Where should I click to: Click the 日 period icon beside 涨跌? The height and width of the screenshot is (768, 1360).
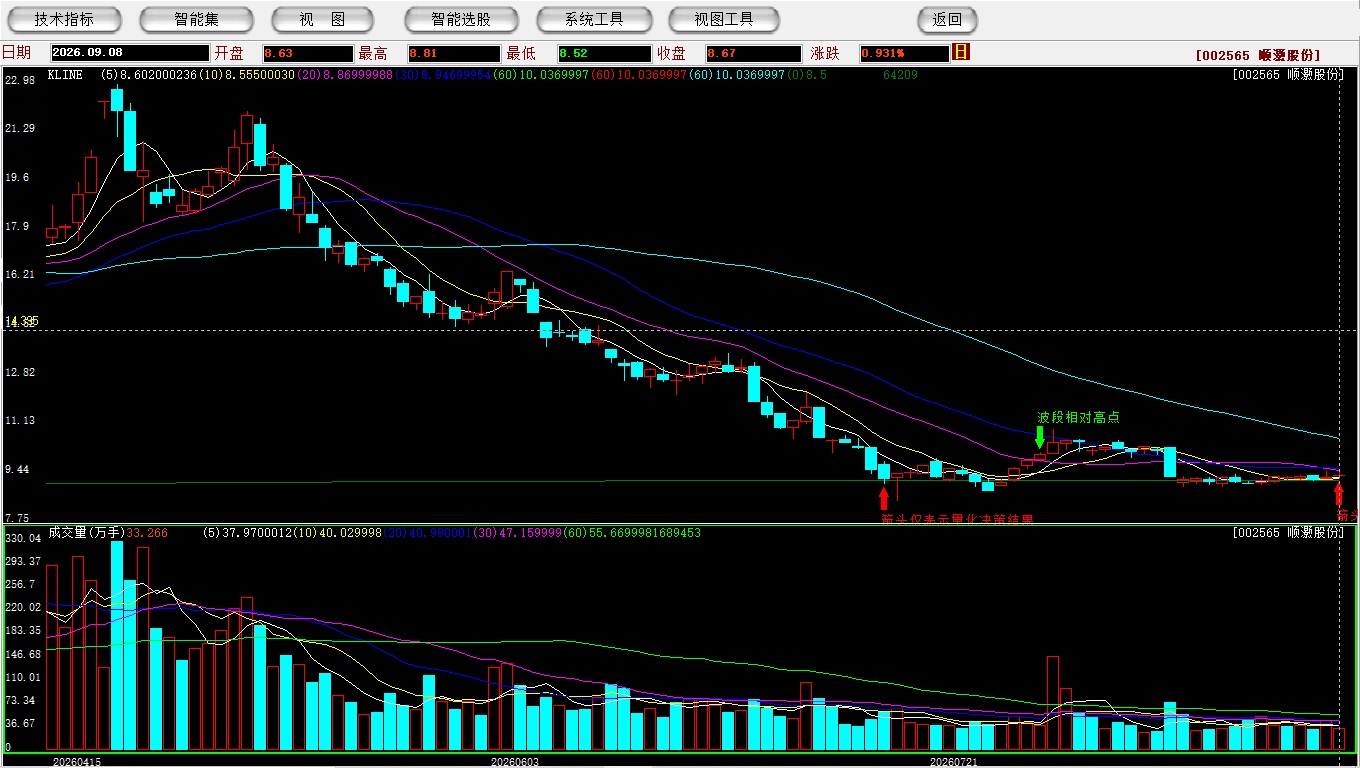(x=961, y=52)
